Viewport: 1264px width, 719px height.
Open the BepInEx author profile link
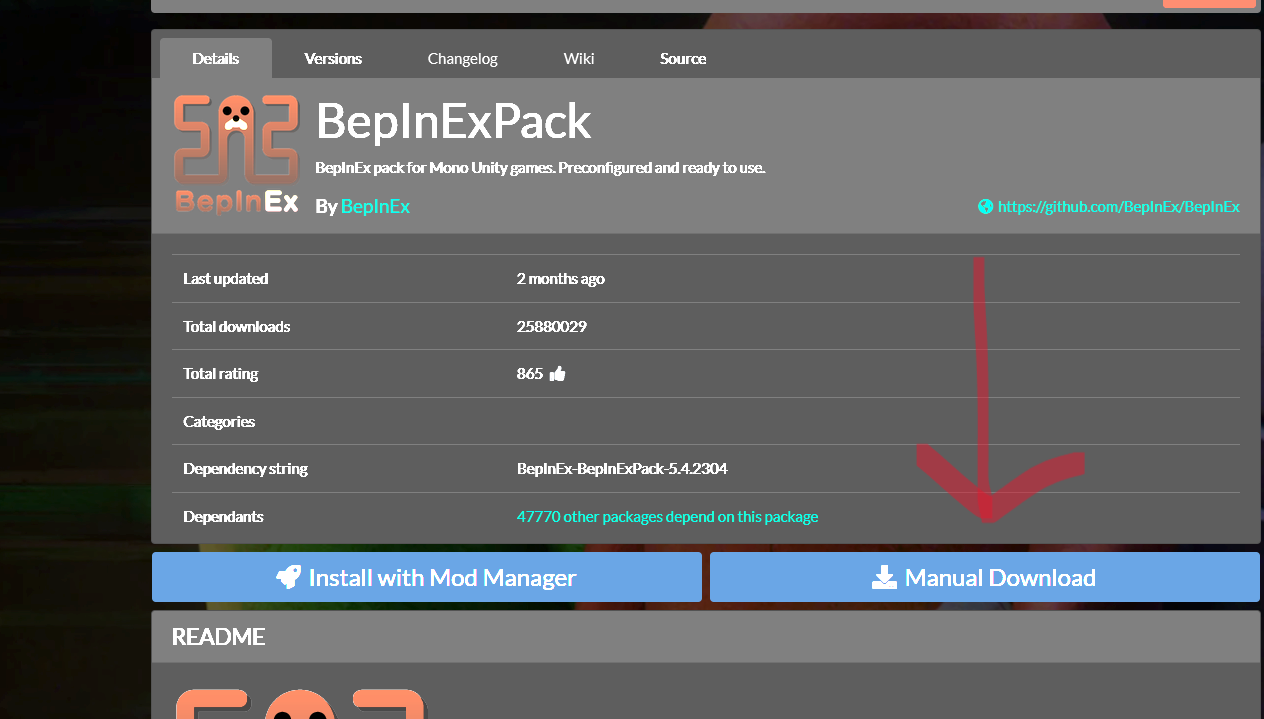pos(375,206)
